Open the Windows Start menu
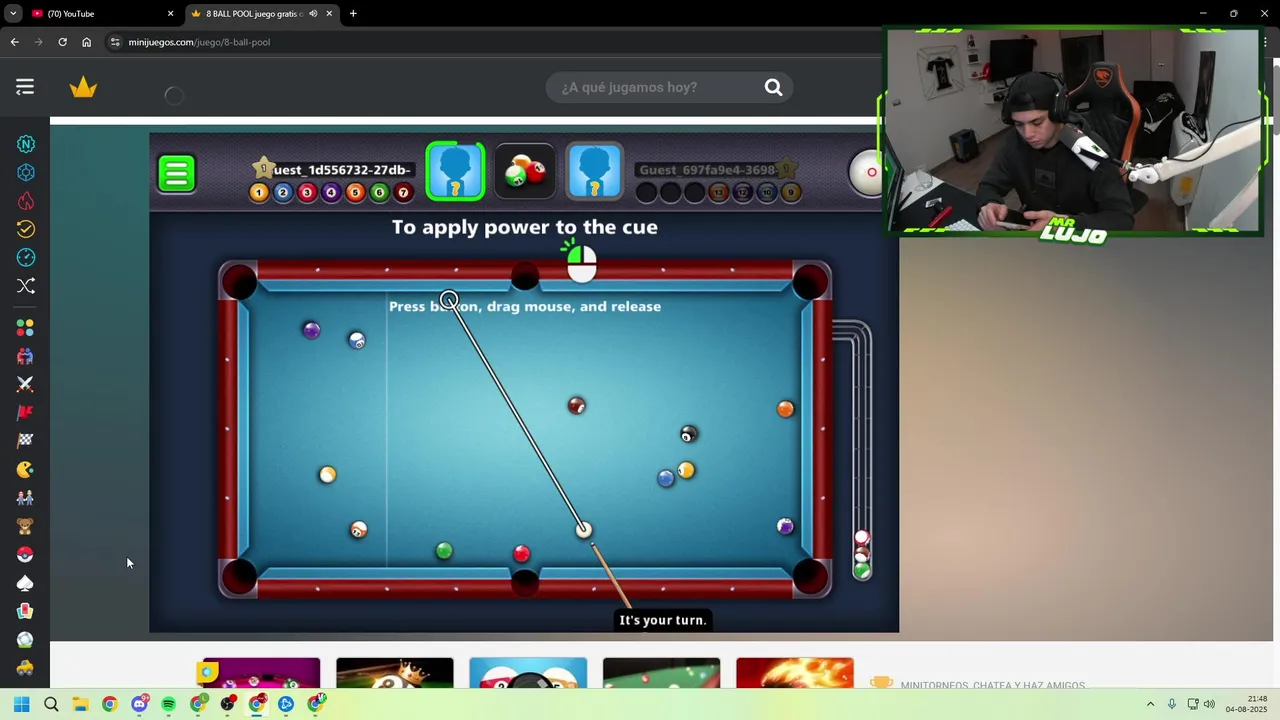 pos(21,704)
